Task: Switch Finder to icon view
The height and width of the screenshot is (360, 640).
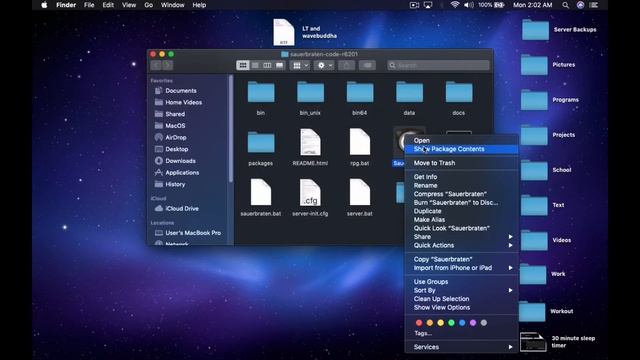Action: [243, 65]
